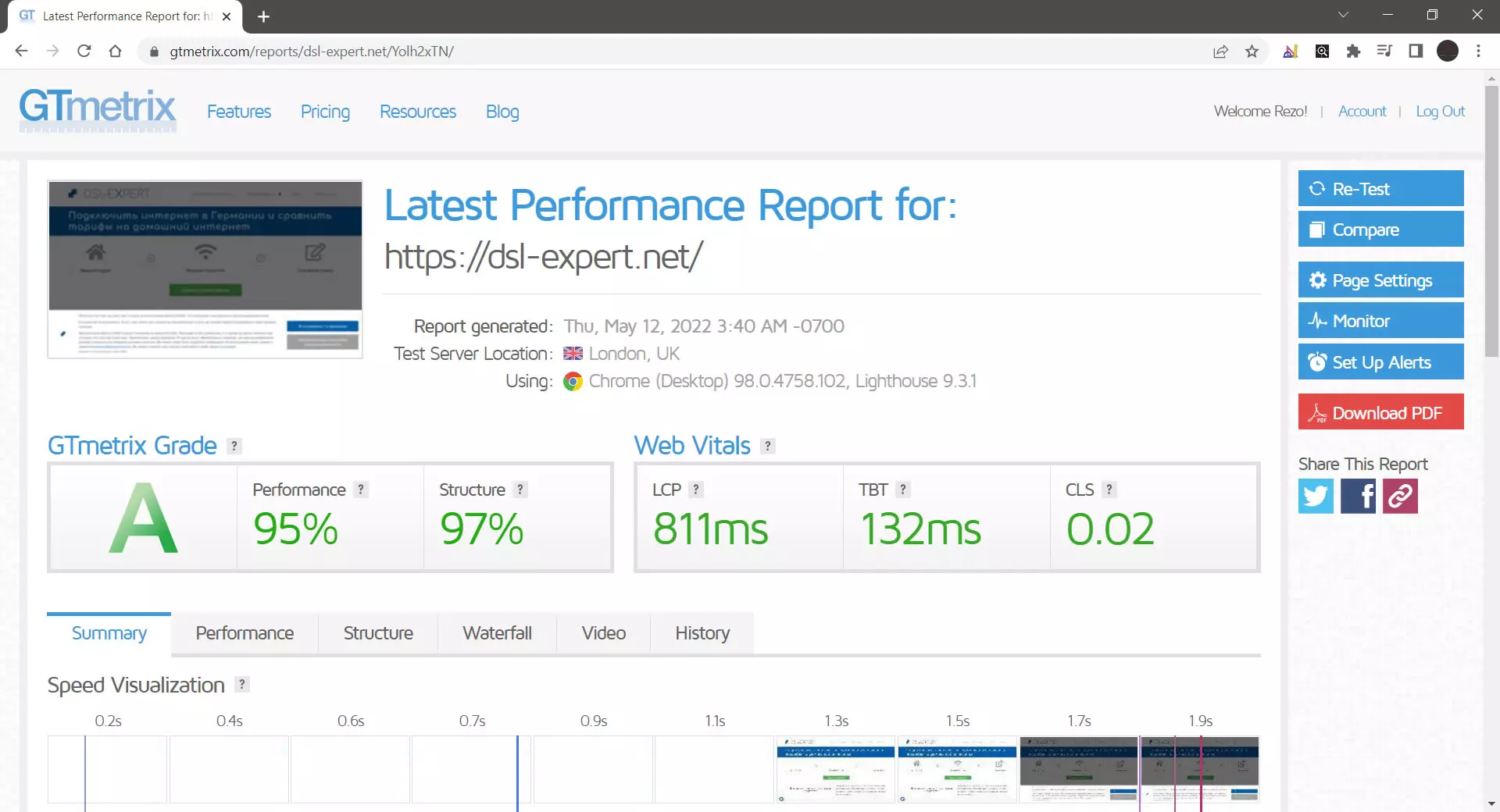Show TBT help tooltip icon
1500x812 pixels.
coord(903,490)
